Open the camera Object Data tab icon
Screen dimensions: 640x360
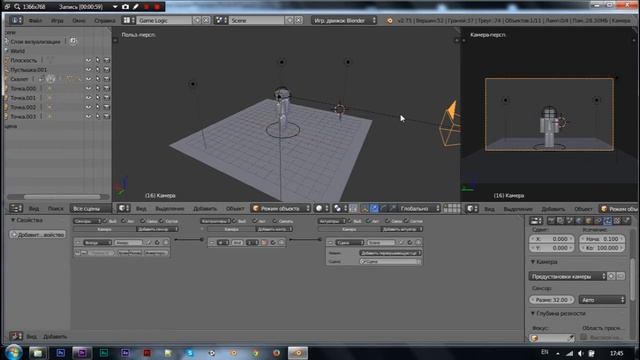point(608,221)
